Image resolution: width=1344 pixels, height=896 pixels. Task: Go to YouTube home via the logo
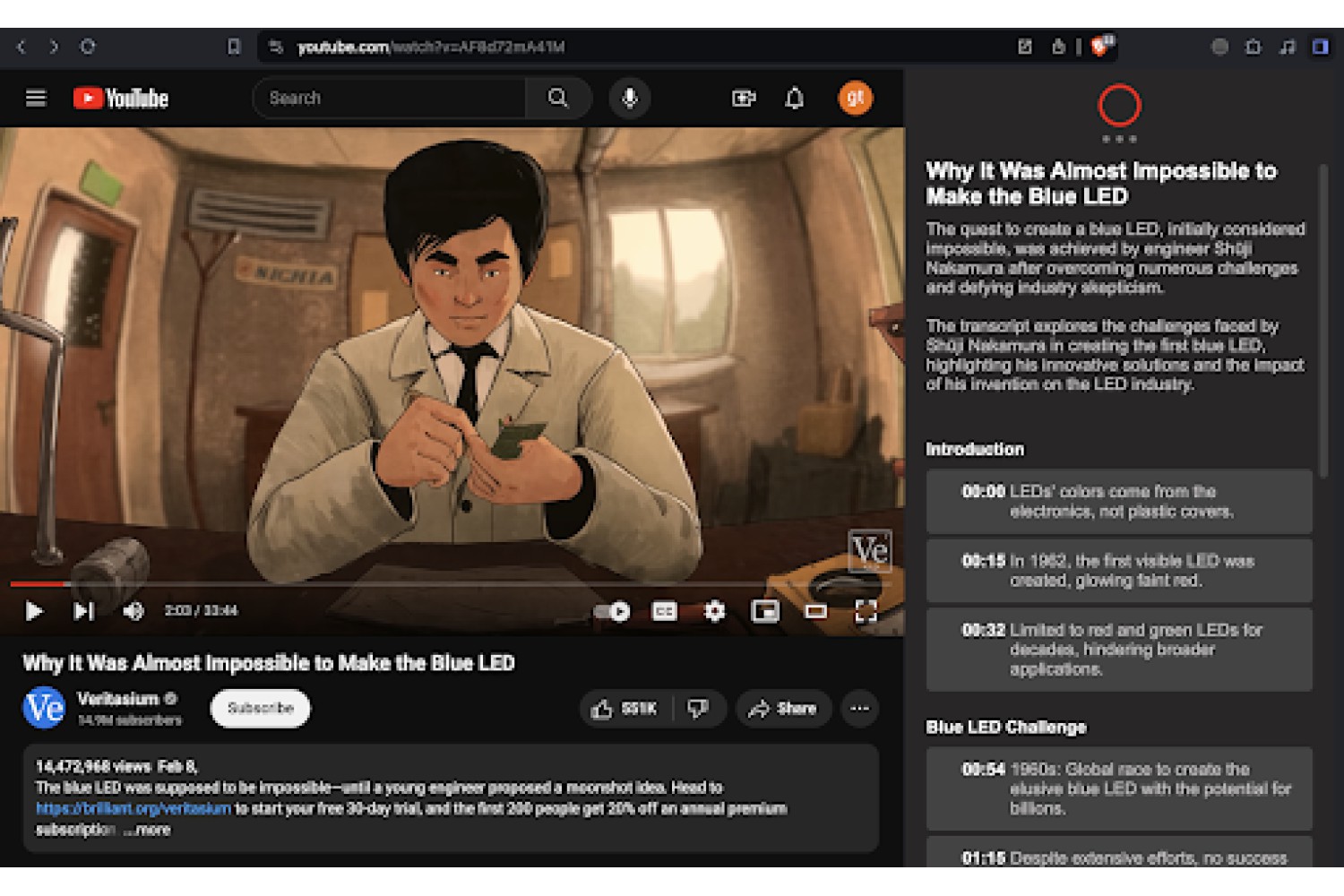pyautogui.click(x=121, y=98)
